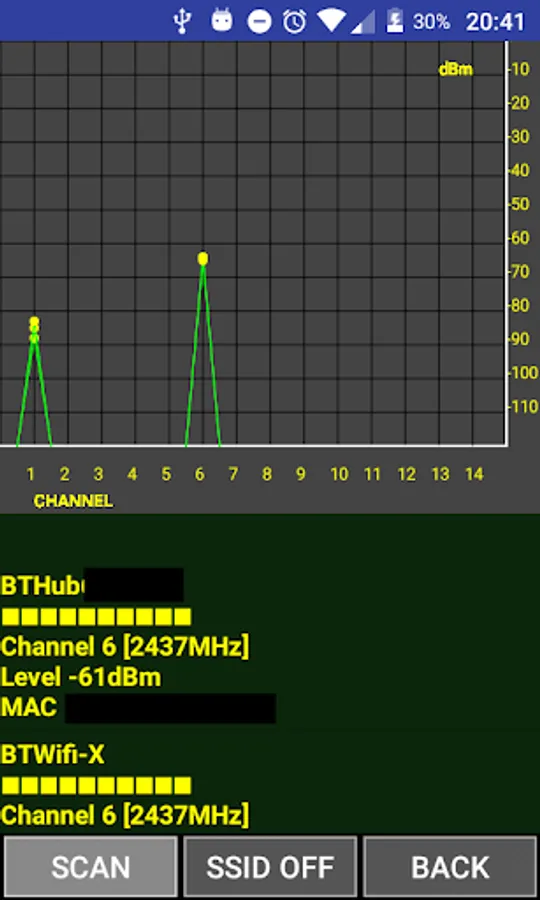The width and height of the screenshot is (540, 900).
Task: Tap the SCAN button
Action: coord(91,867)
